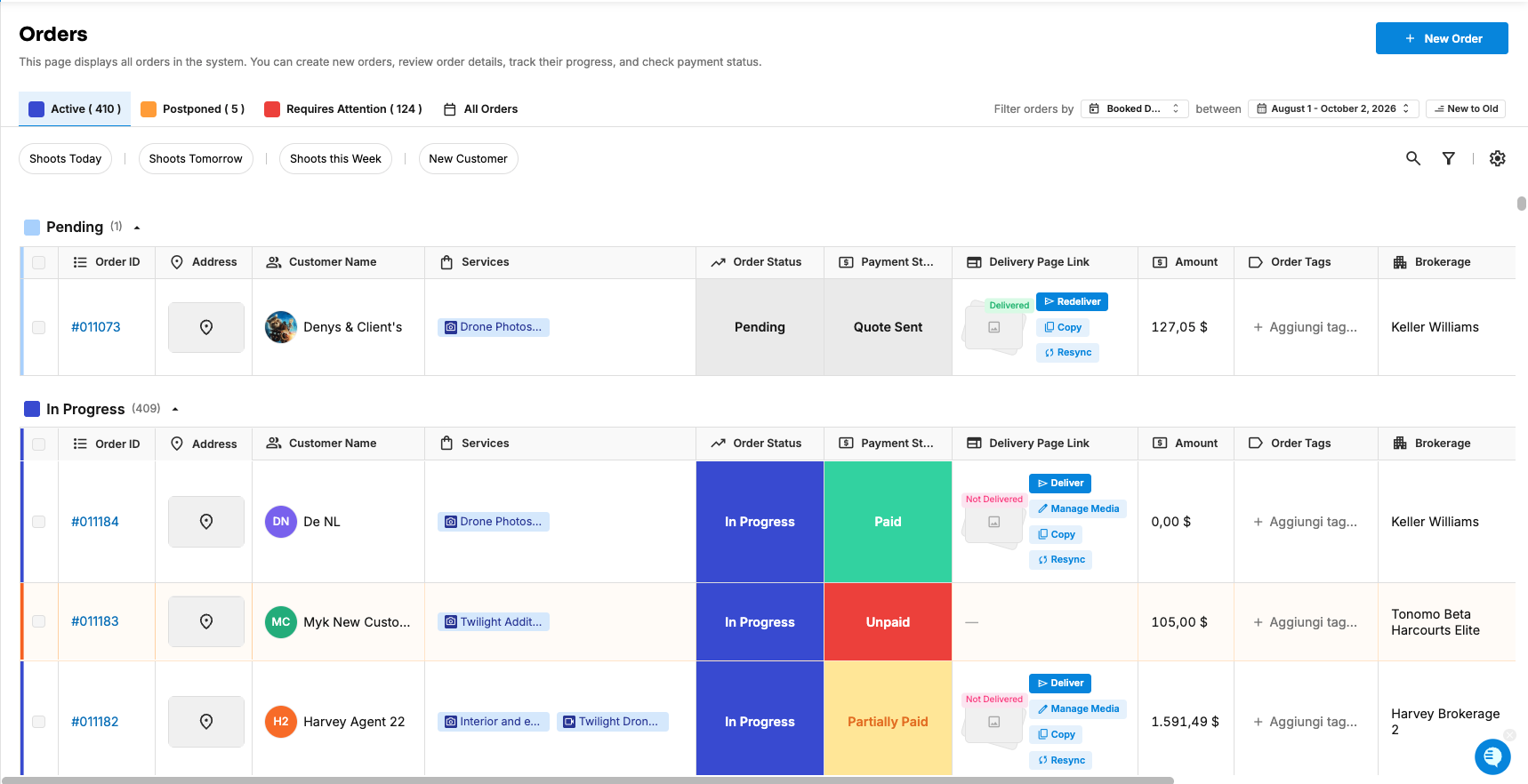Open the Booked Date filter dropdown

click(1134, 108)
